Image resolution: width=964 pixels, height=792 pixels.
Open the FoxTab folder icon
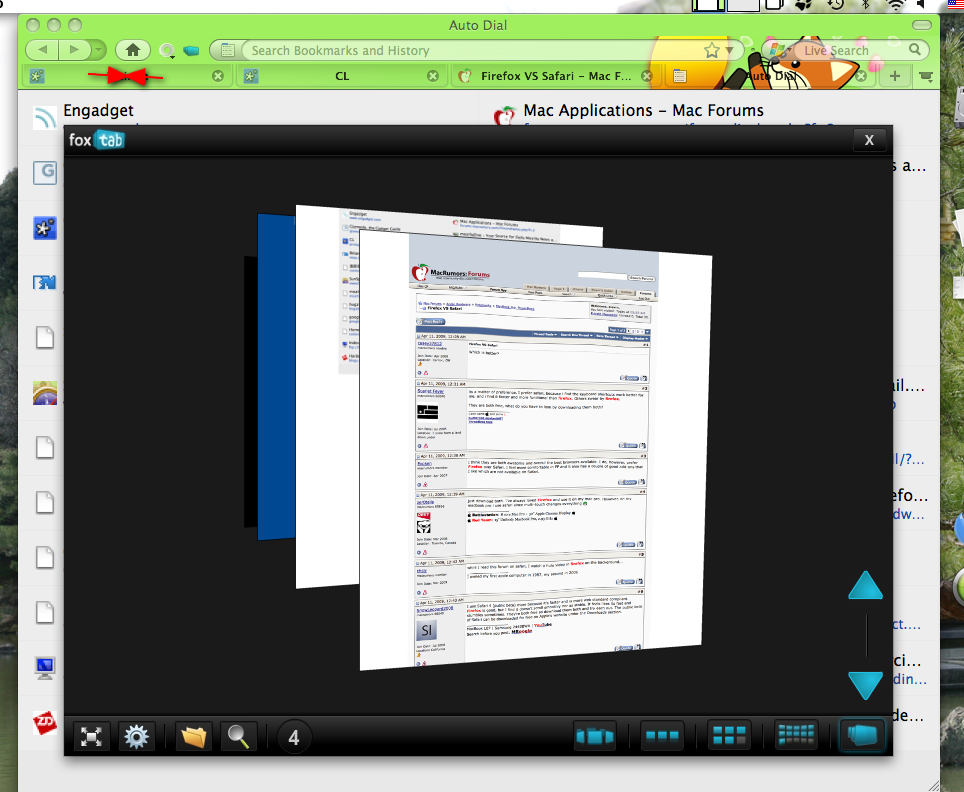(x=193, y=736)
